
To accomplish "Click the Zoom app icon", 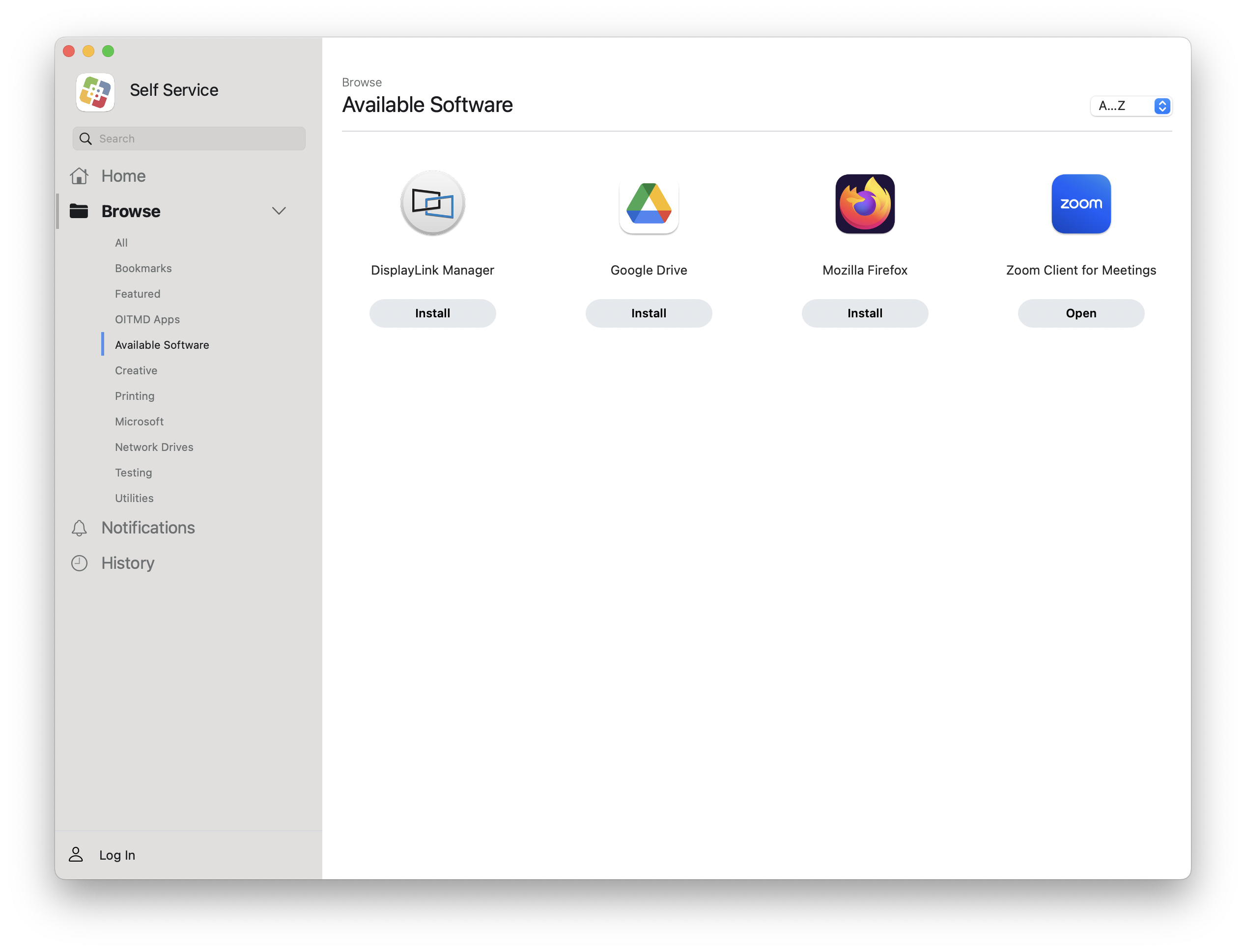I will point(1080,204).
